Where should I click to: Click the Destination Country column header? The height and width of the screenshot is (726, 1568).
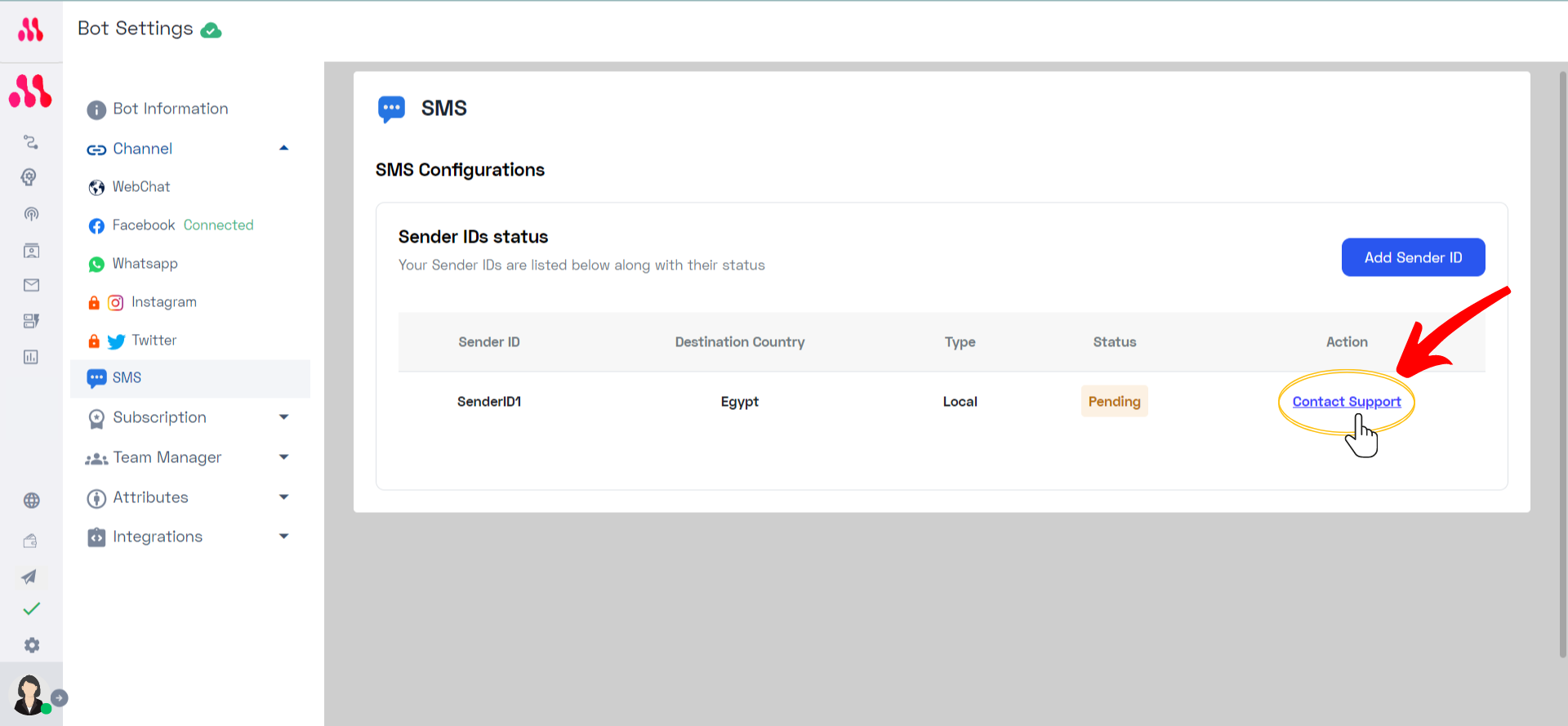[x=740, y=342]
